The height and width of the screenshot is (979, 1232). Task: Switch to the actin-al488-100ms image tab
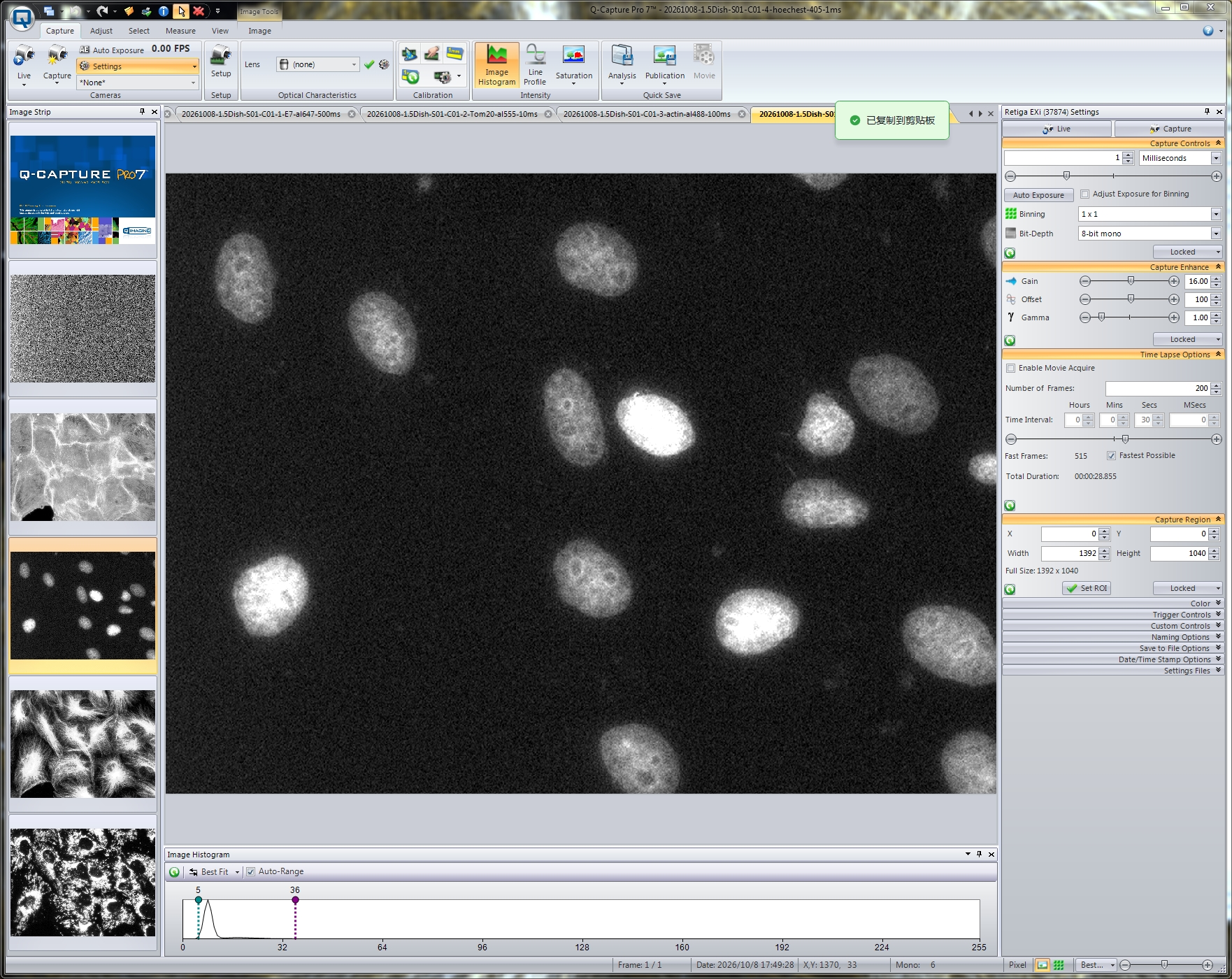point(647,114)
